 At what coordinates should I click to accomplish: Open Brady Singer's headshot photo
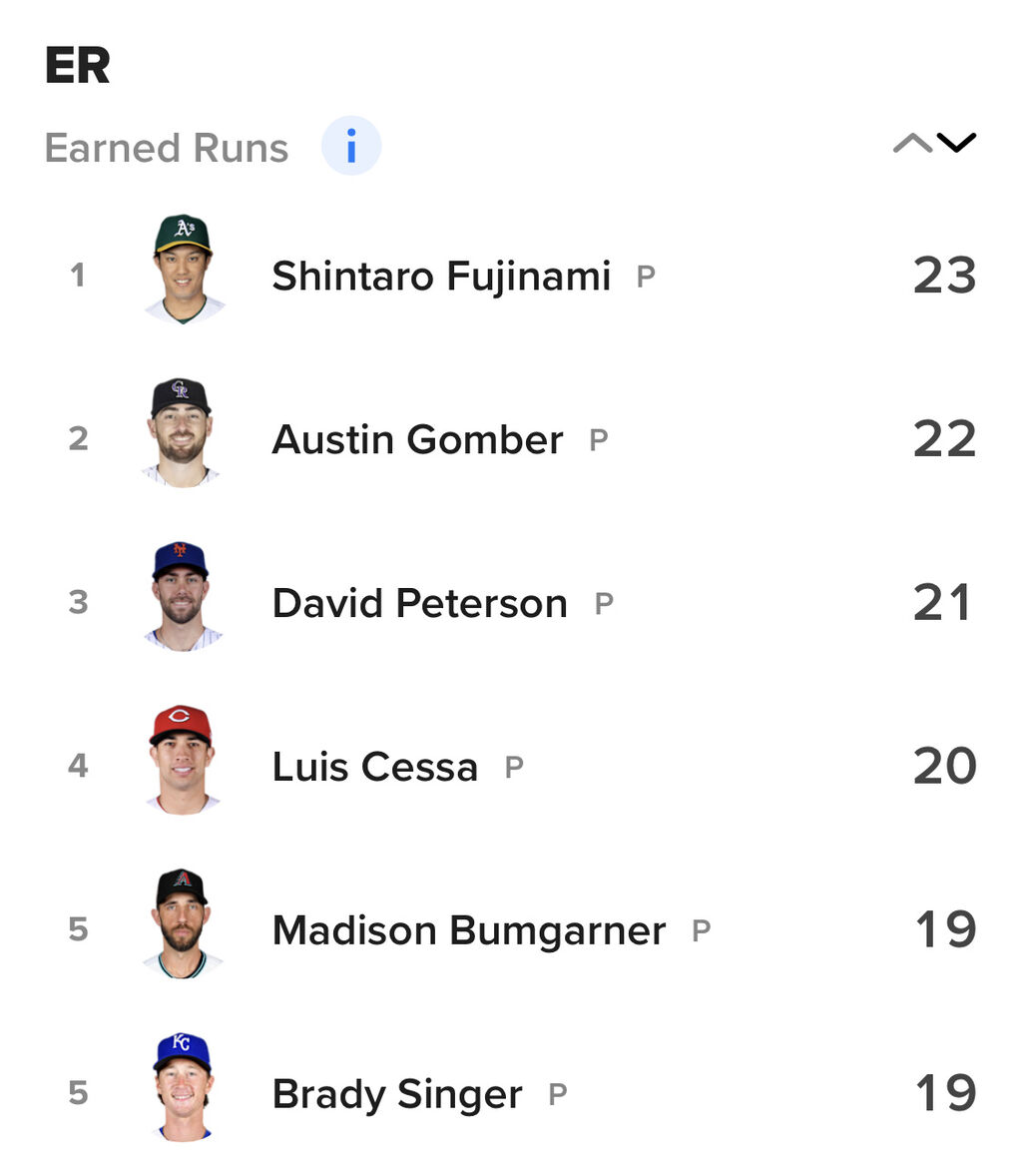point(183,1087)
